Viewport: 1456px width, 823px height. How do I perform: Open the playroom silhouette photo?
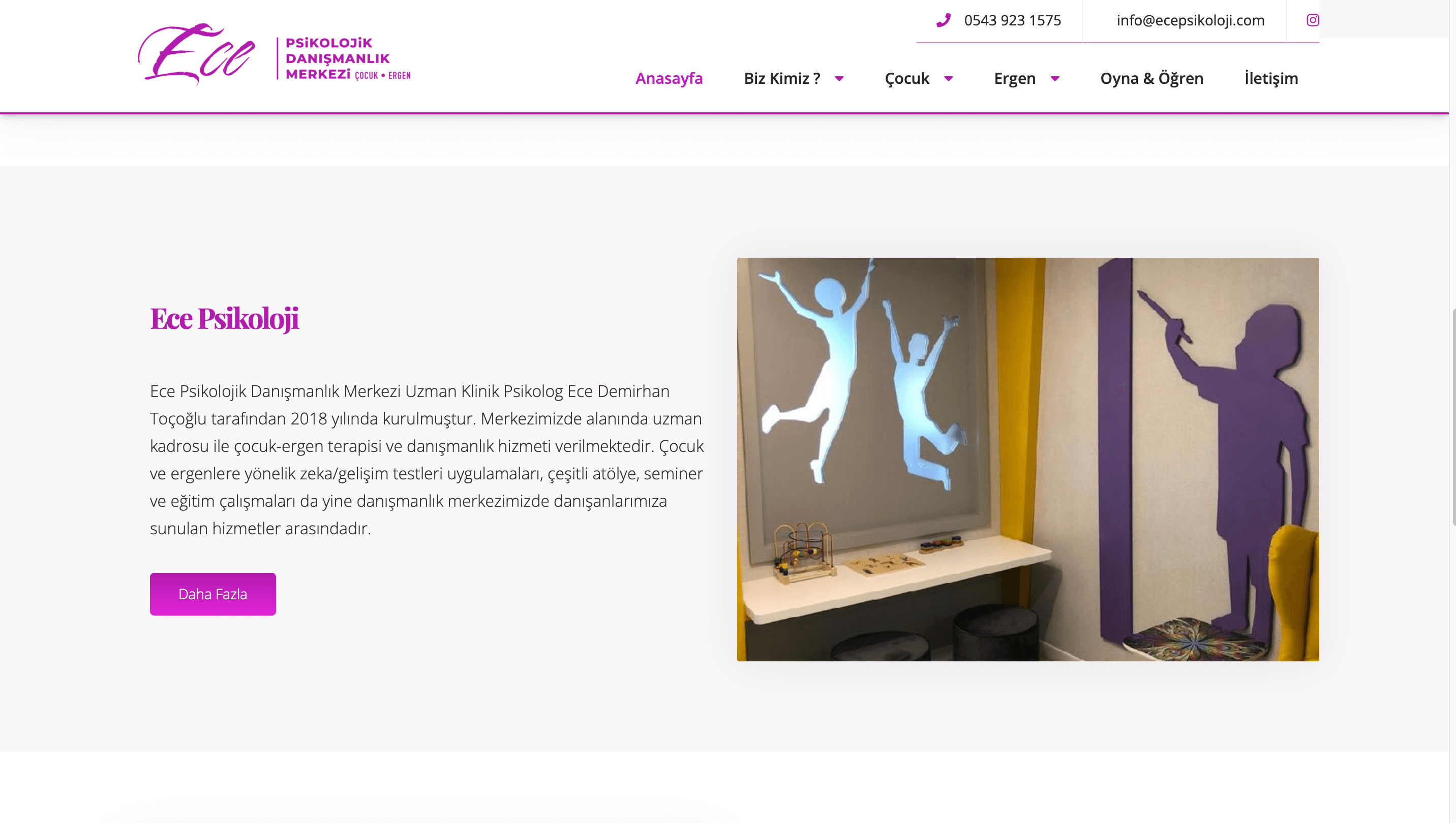1027,459
